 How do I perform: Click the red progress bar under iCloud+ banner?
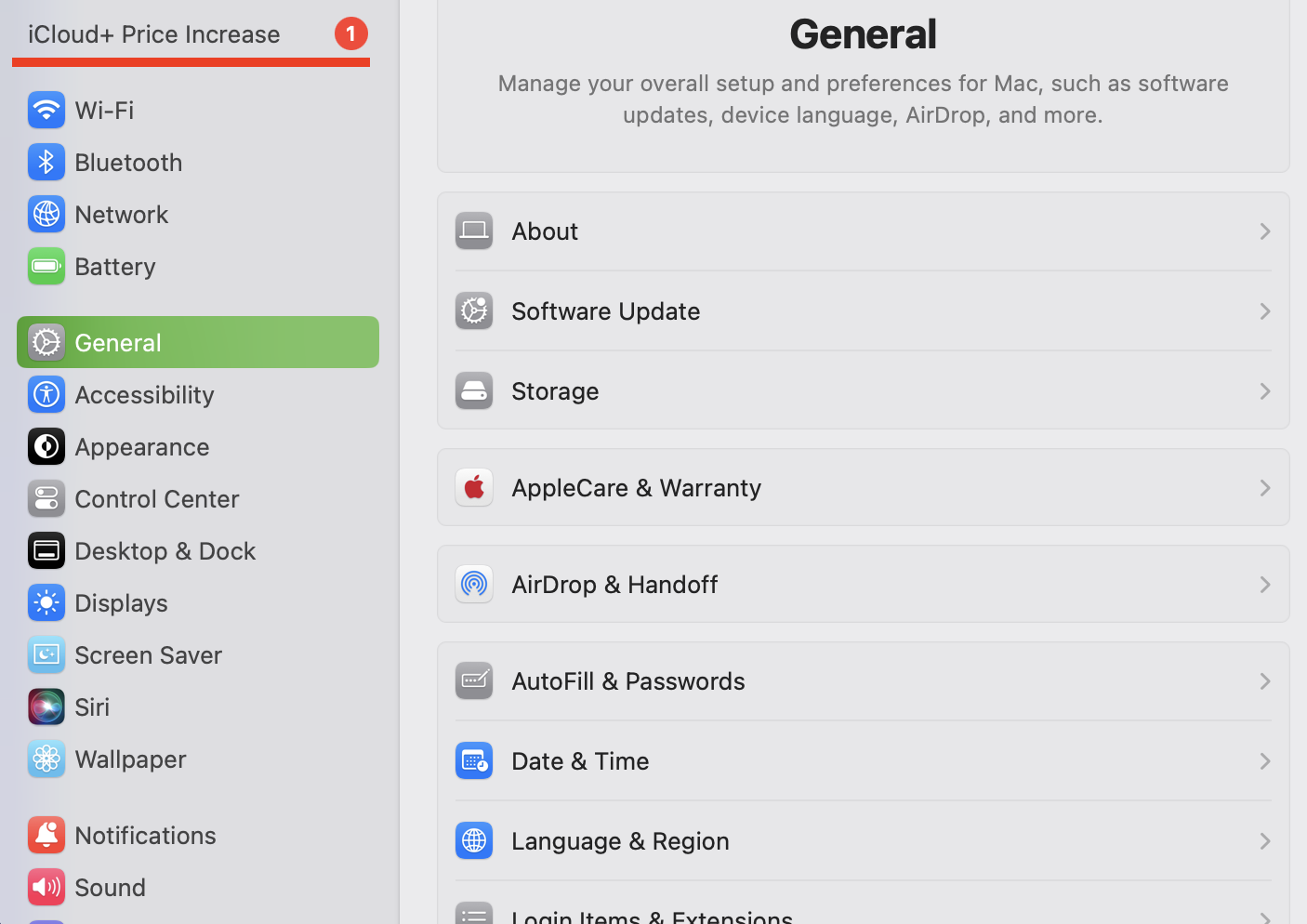pyautogui.click(x=191, y=63)
